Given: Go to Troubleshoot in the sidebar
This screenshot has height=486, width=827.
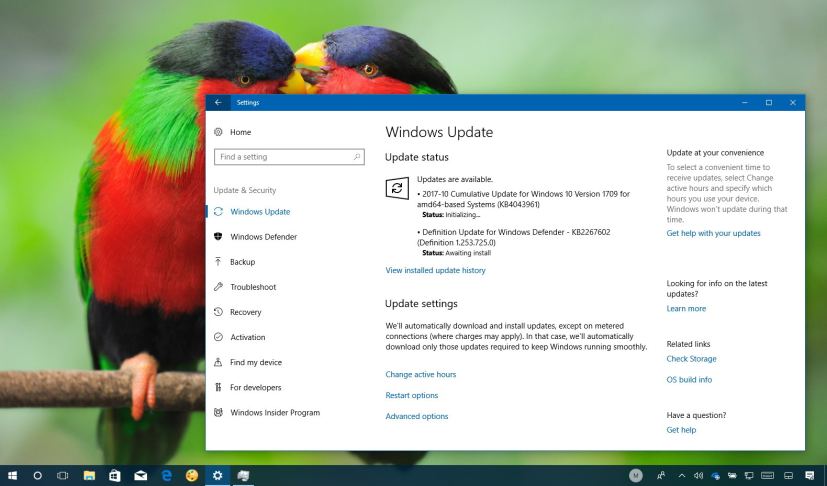Looking at the screenshot, I should point(252,287).
